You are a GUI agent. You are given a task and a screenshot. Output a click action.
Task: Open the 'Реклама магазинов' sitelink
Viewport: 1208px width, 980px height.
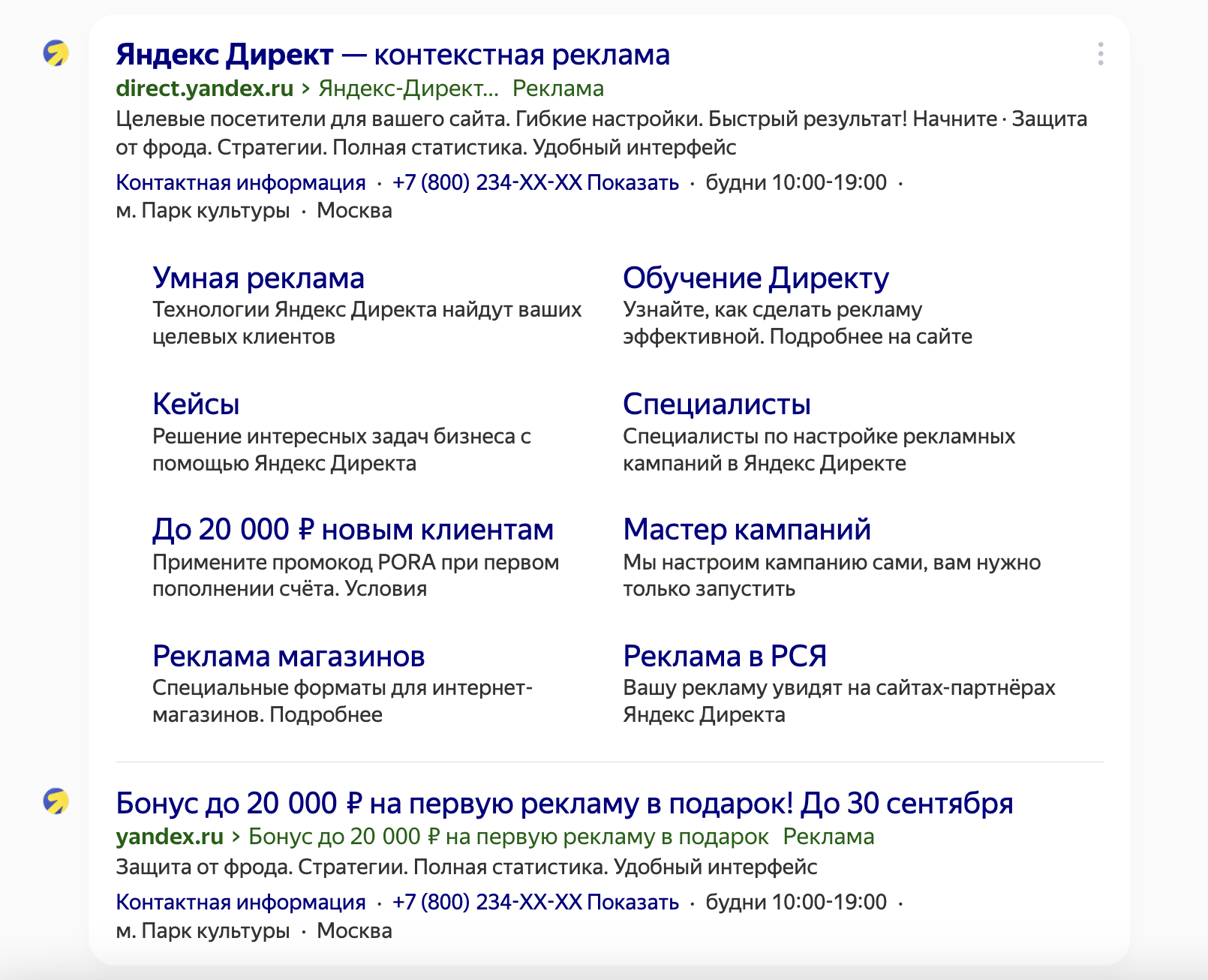click(x=288, y=657)
